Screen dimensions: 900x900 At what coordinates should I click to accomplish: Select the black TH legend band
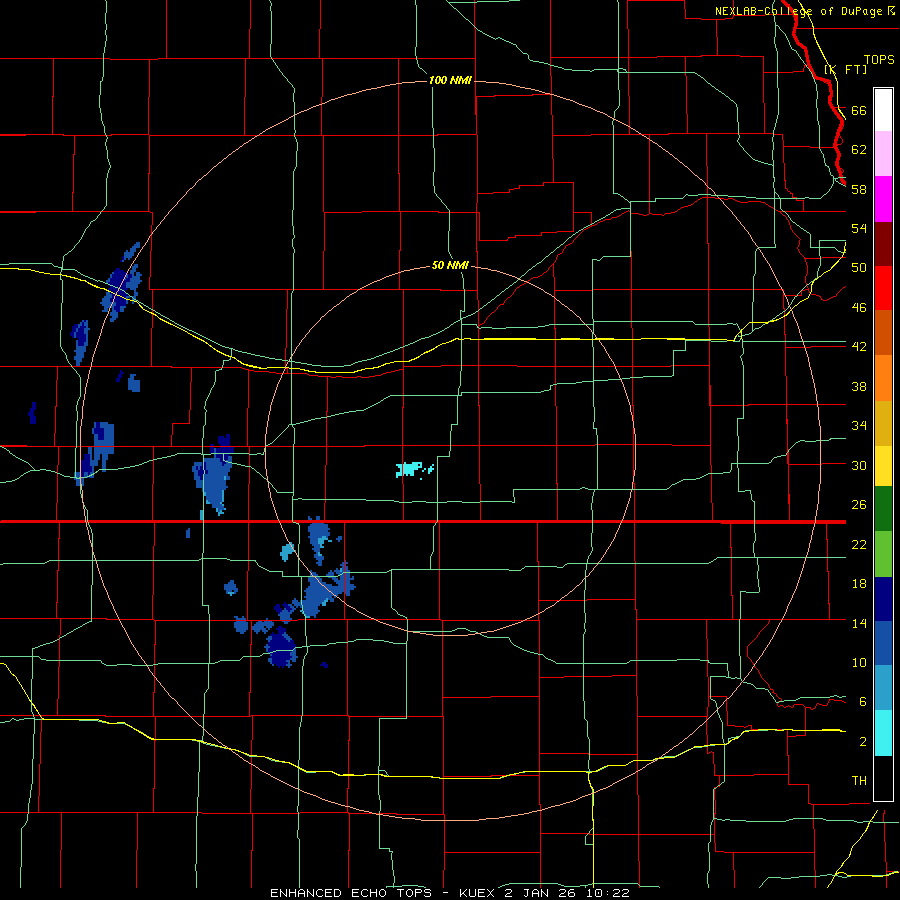point(883,778)
